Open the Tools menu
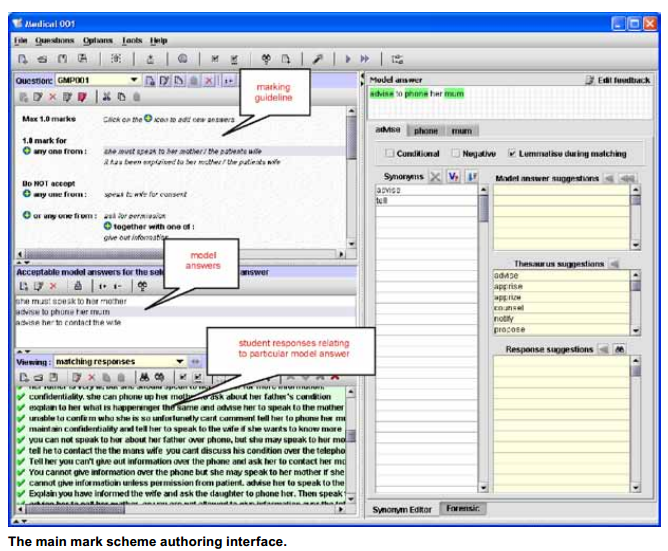Viewport: 668px width, 551px height. point(132,40)
